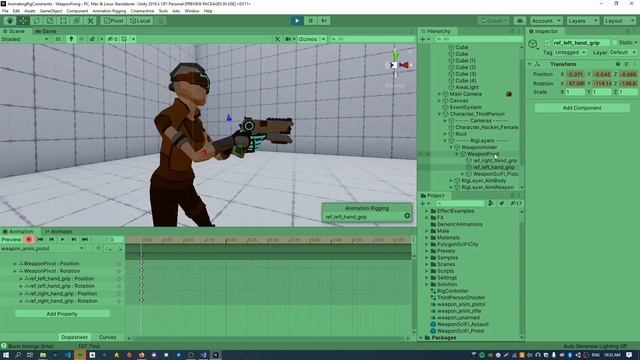This screenshot has width=640, height=360.
Task: Click the ref_left_hand_grip keyframe in overlay
Action: 407,216
